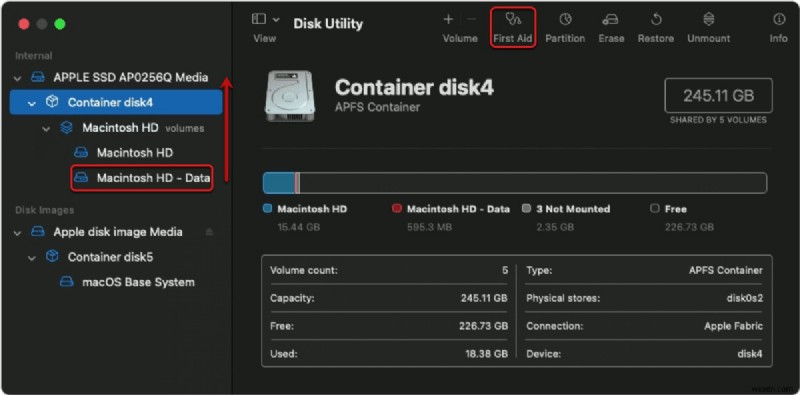The width and height of the screenshot is (800, 395).
Task: Click the Unmount toolbar icon
Action: pos(708,19)
